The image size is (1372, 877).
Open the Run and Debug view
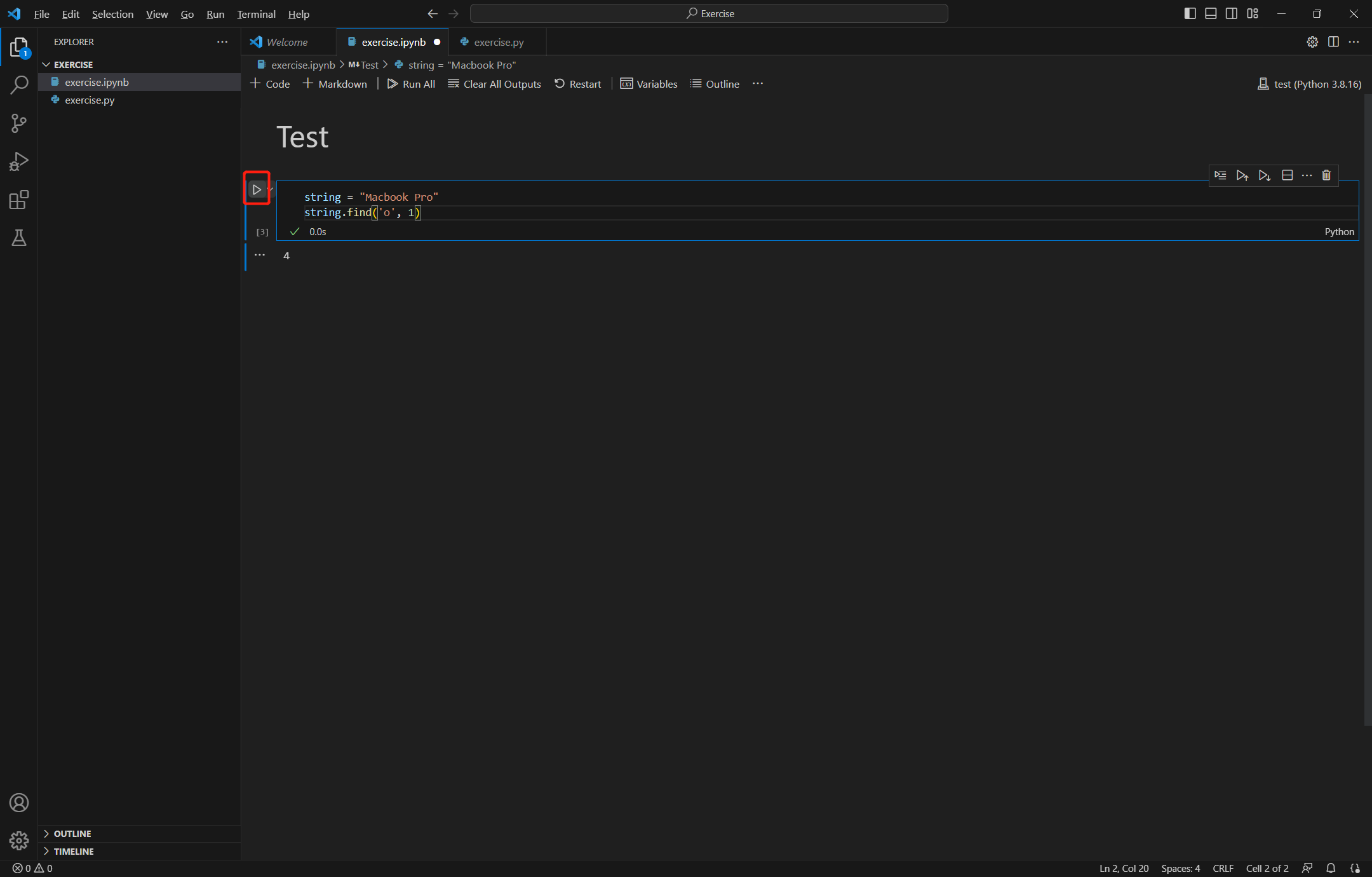[x=19, y=161]
